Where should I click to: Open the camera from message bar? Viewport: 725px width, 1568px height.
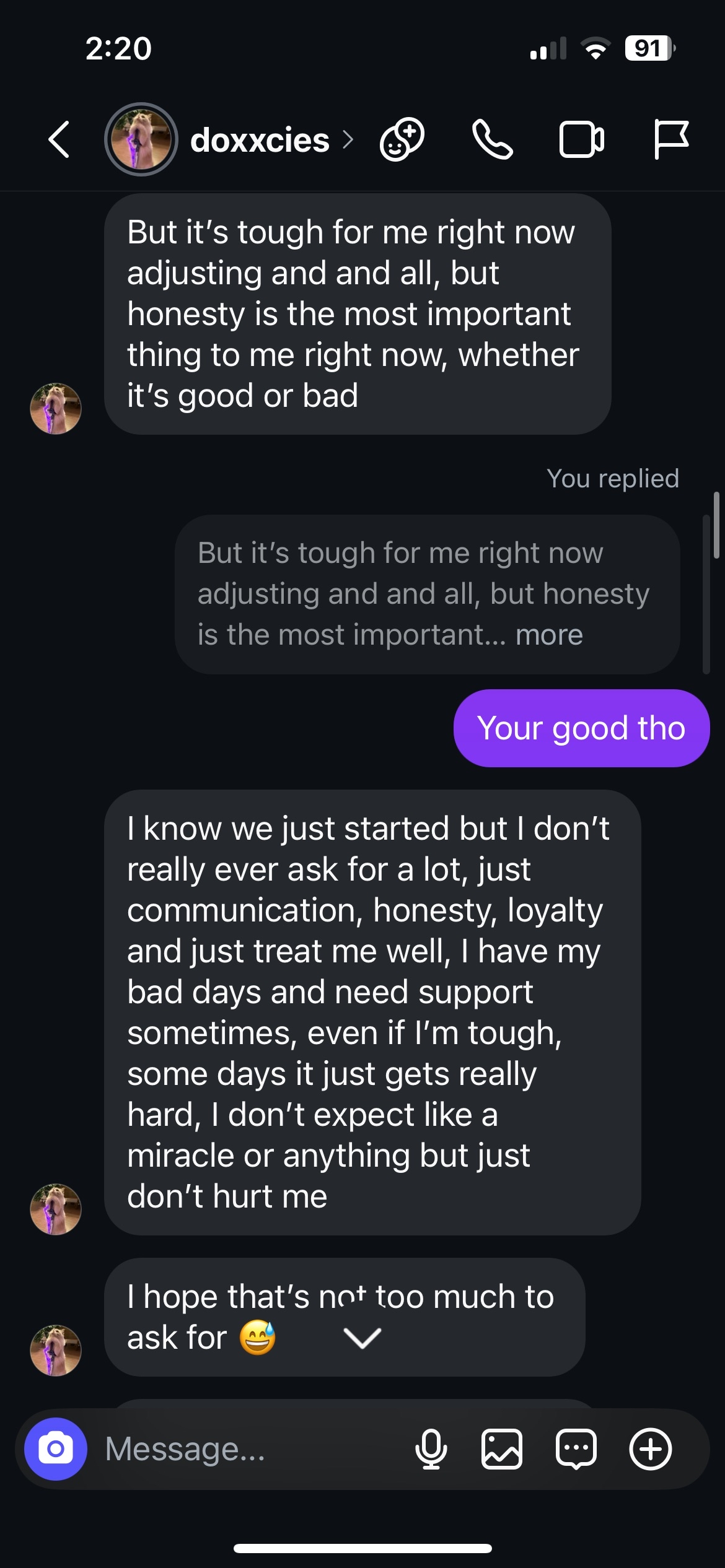coord(56,1448)
